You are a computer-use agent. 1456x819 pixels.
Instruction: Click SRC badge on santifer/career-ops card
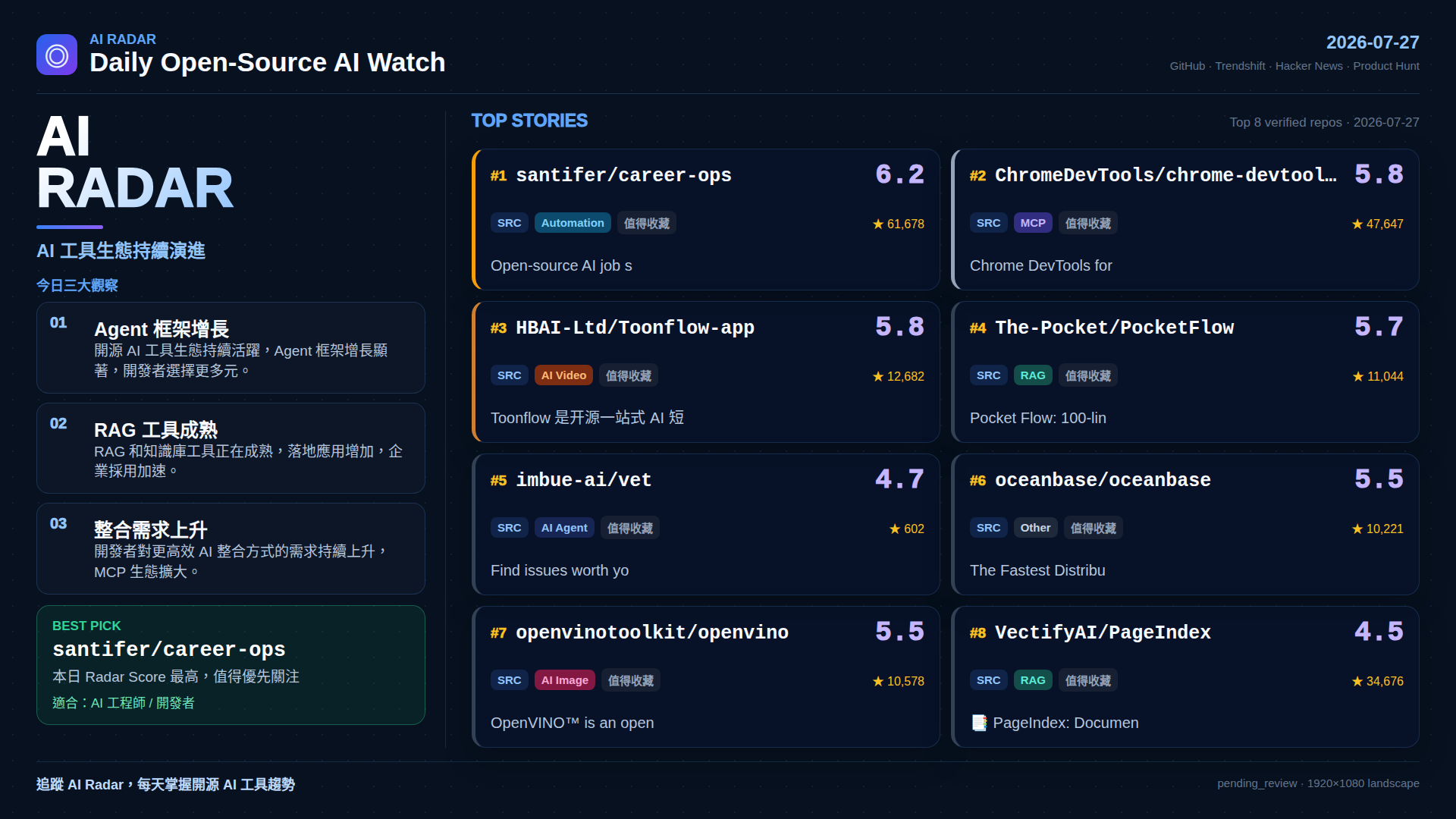click(x=509, y=223)
